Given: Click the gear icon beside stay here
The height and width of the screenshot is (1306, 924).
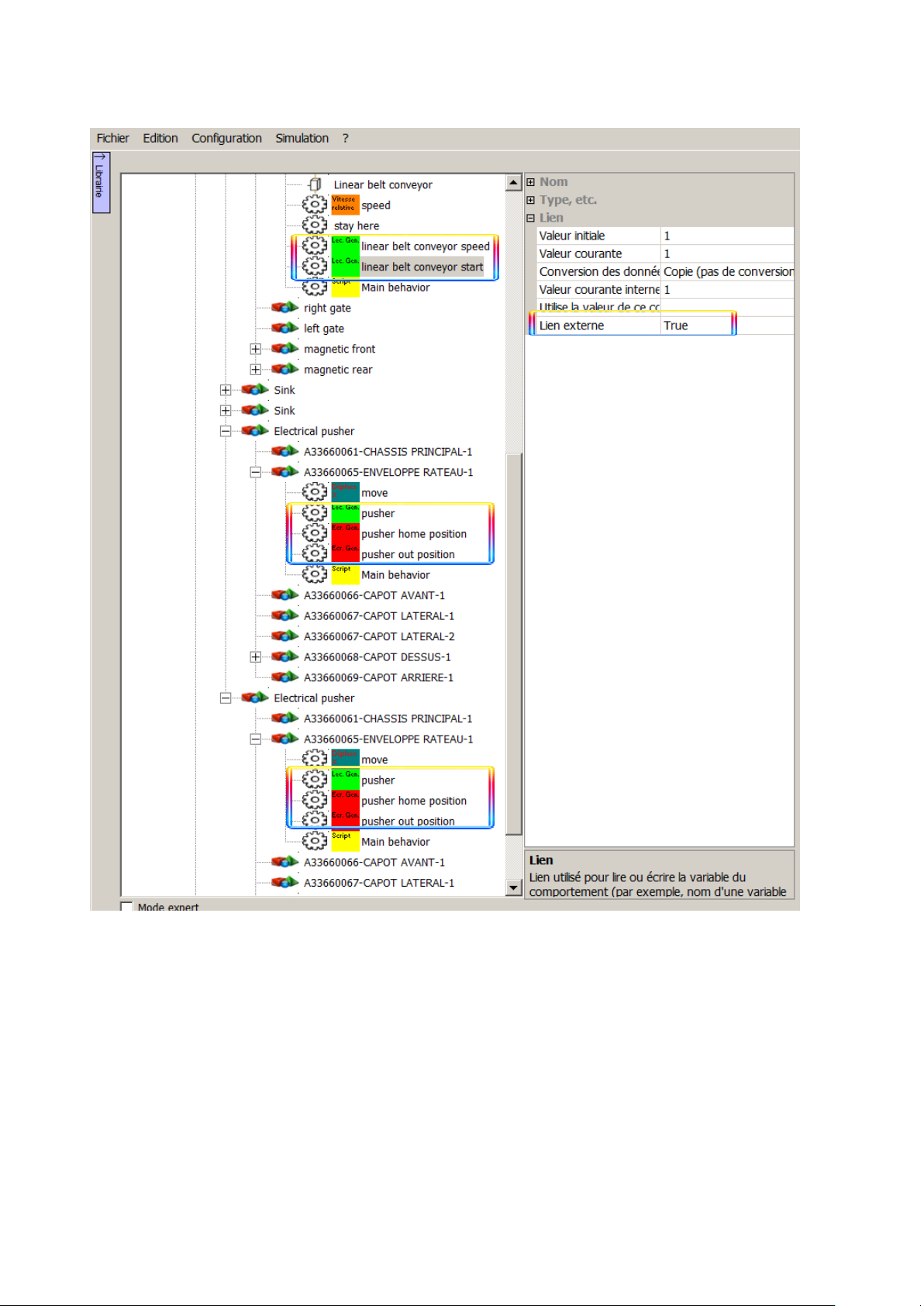Looking at the screenshot, I should [x=315, y=226].
